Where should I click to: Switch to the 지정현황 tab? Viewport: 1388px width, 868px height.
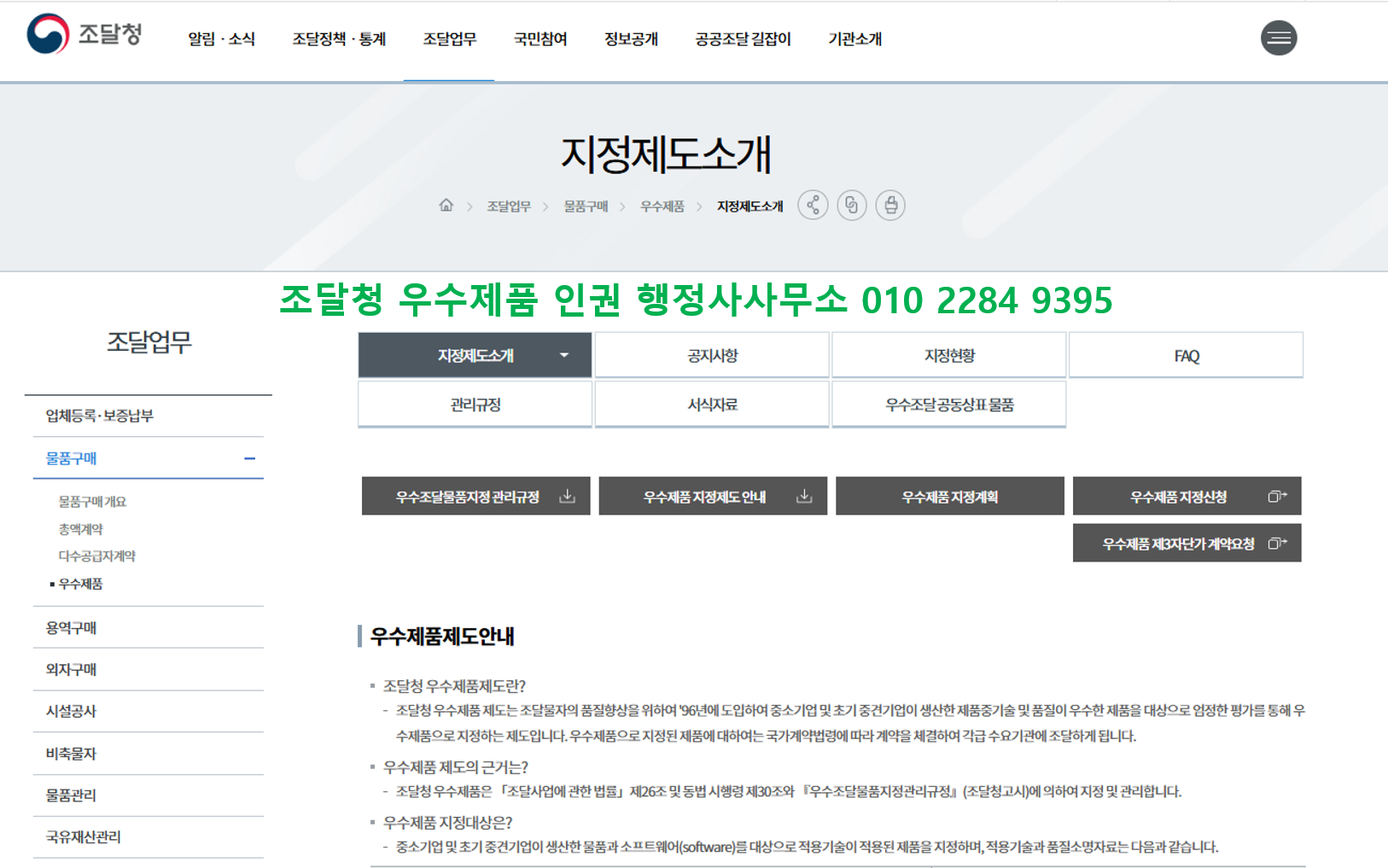[949, 355]
